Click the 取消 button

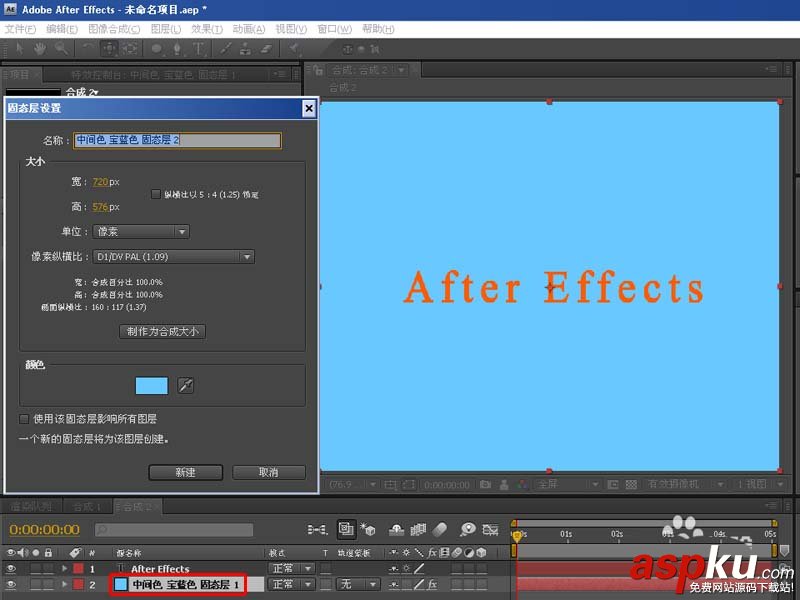269,472
